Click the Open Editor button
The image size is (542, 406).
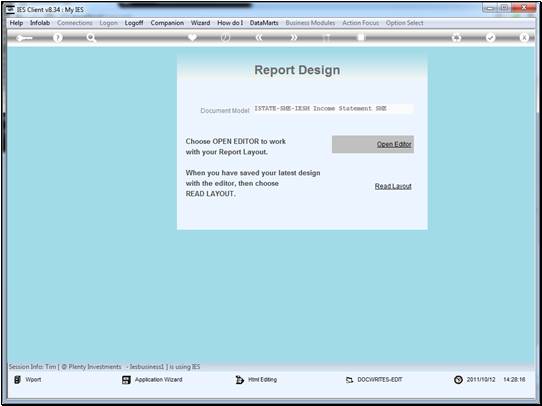click(373, 144)
